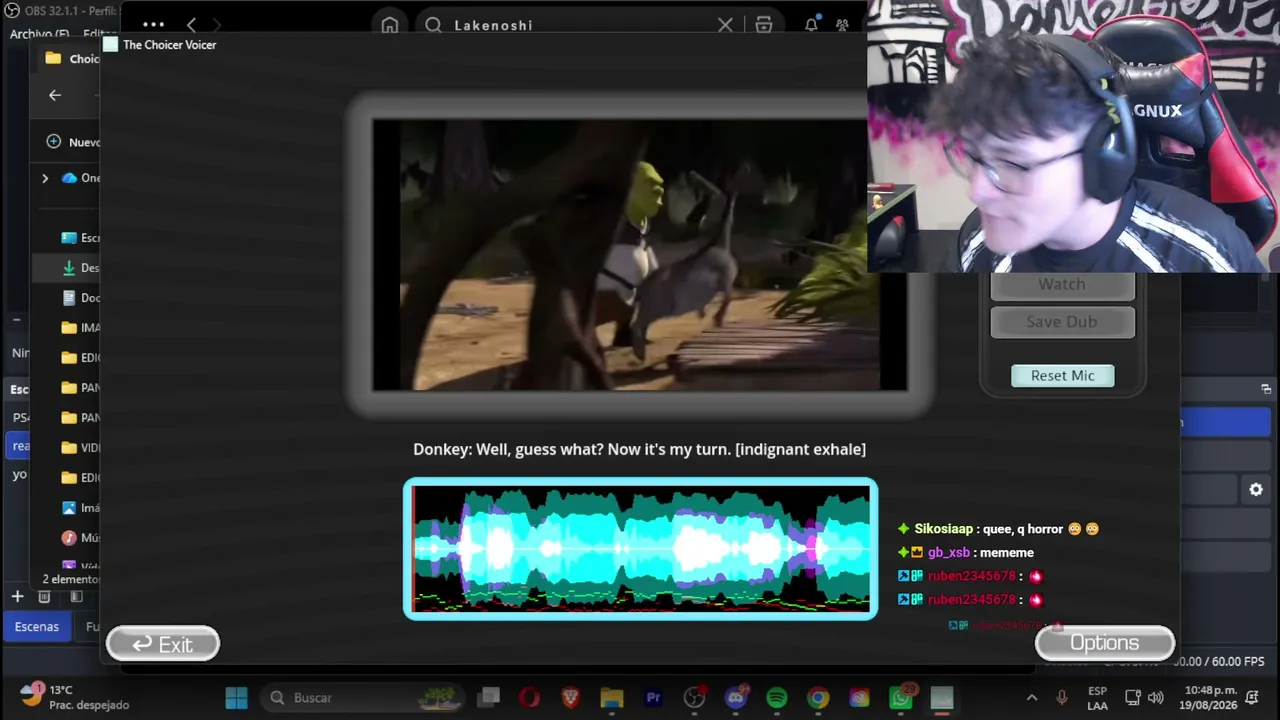Open Descargas in the File Explorer sidebar
1280x720 pixels.
[x=81, y=268]
